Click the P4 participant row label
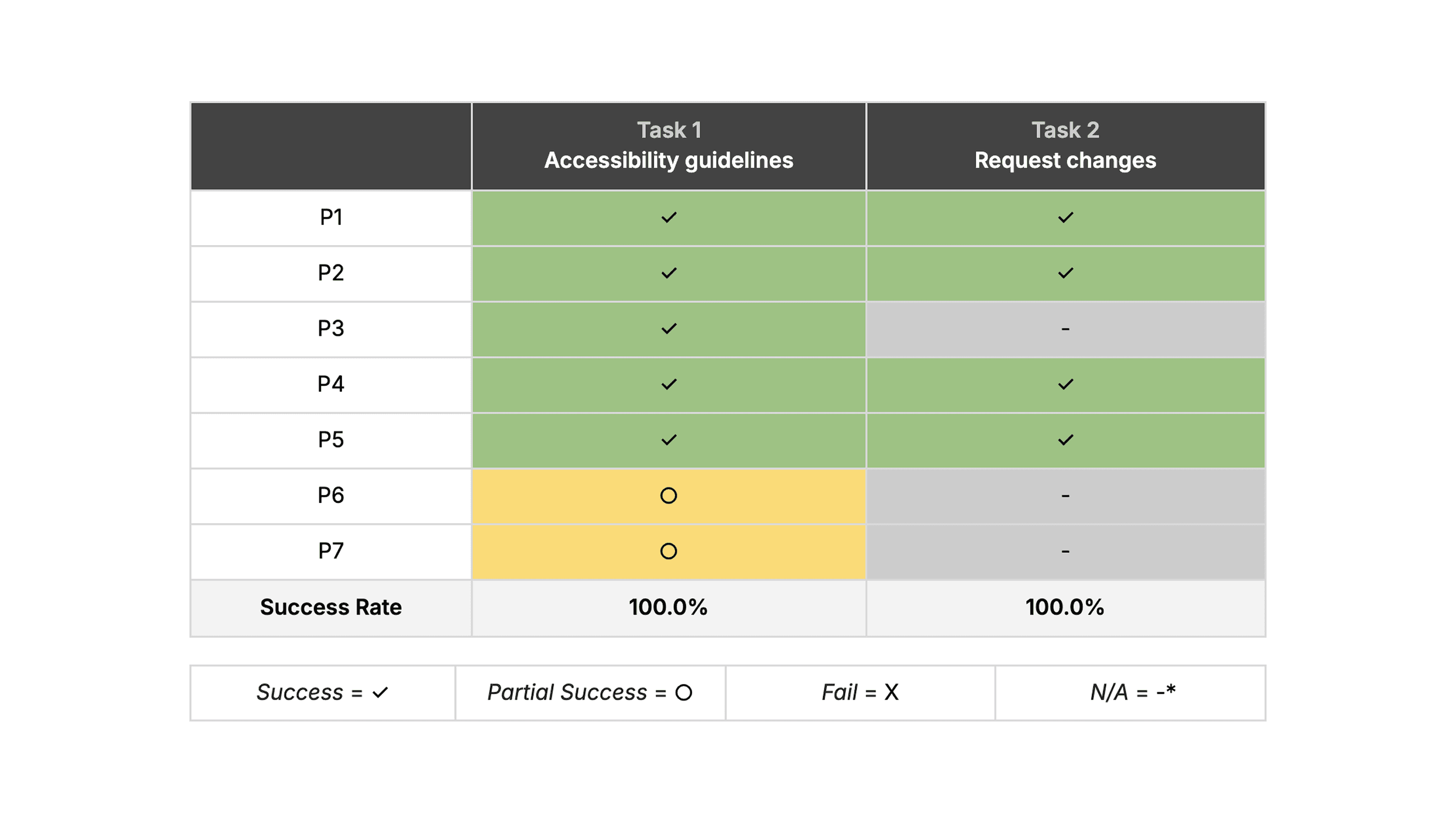Image resolution: width=1456 pixels, height=820 pixels. pyautogui.click(x=331, y=384)
